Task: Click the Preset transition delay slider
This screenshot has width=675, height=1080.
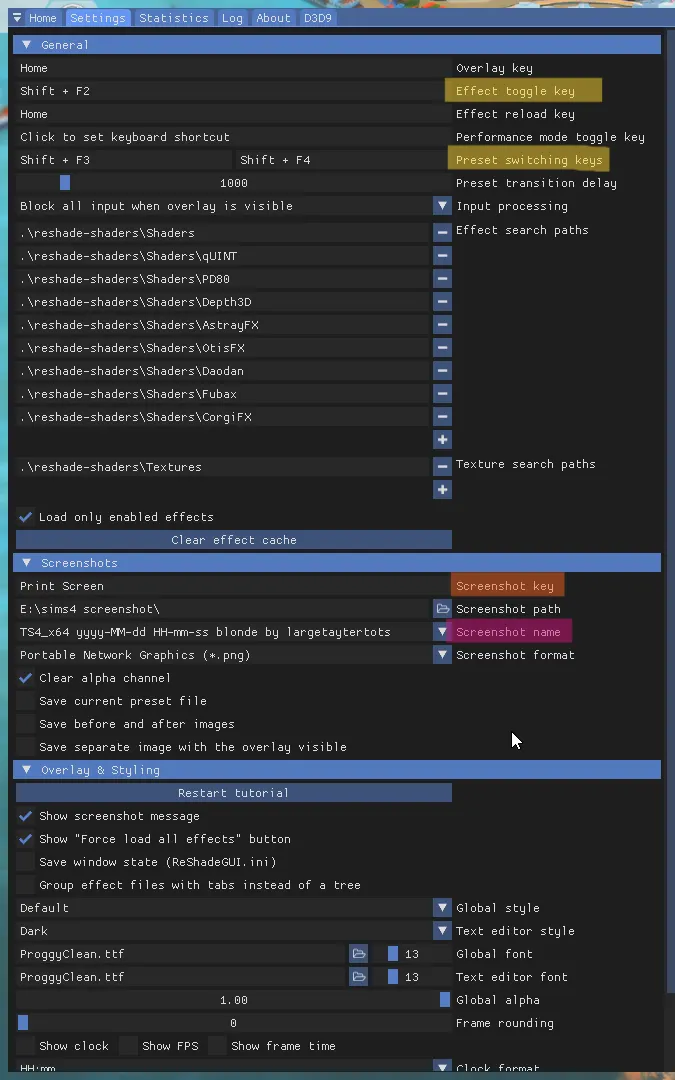Action: point(234,183)
